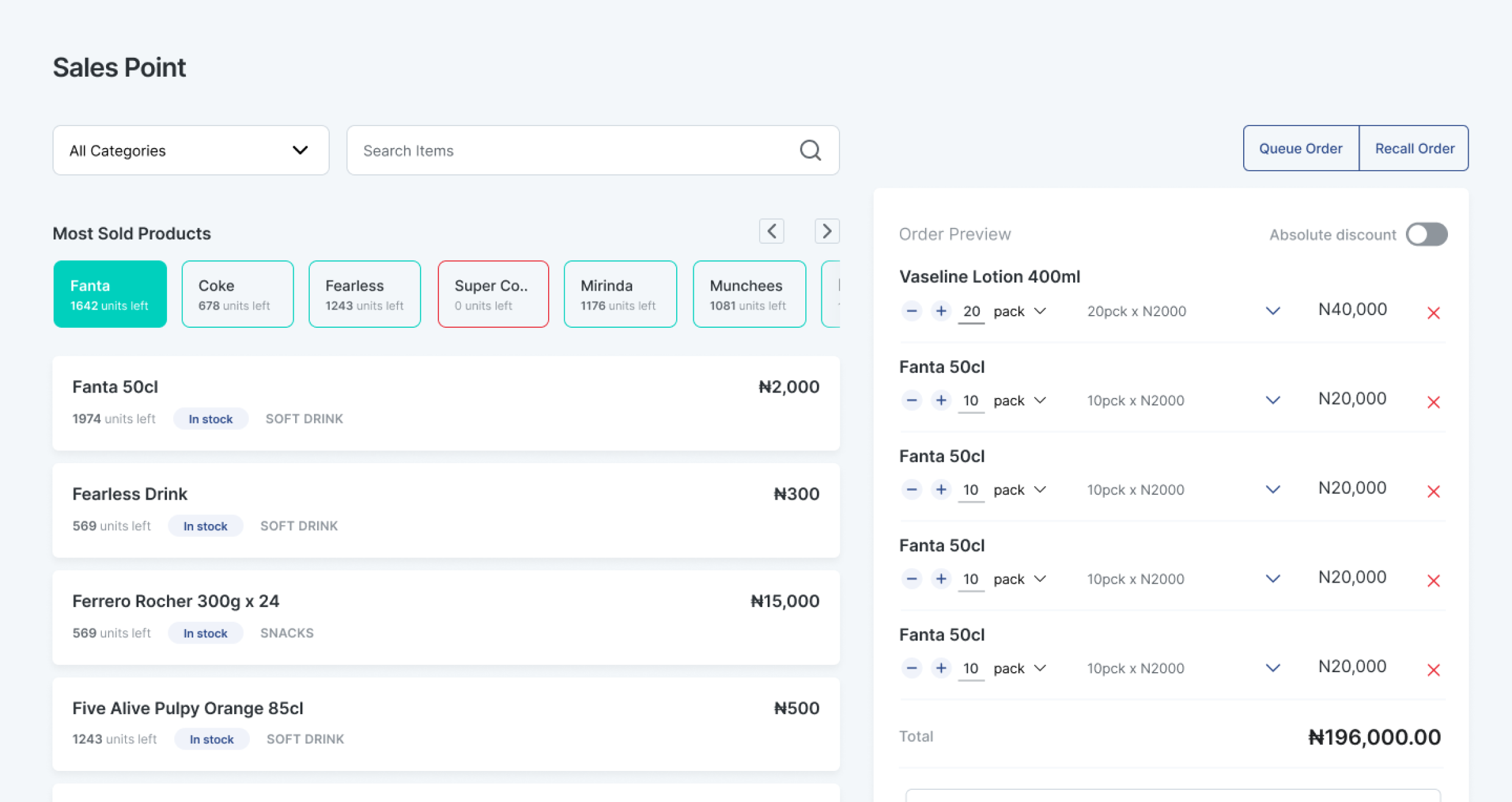The image size is (1512, 802).
Task: Click the Search Items input field
Action: (573, 150)
